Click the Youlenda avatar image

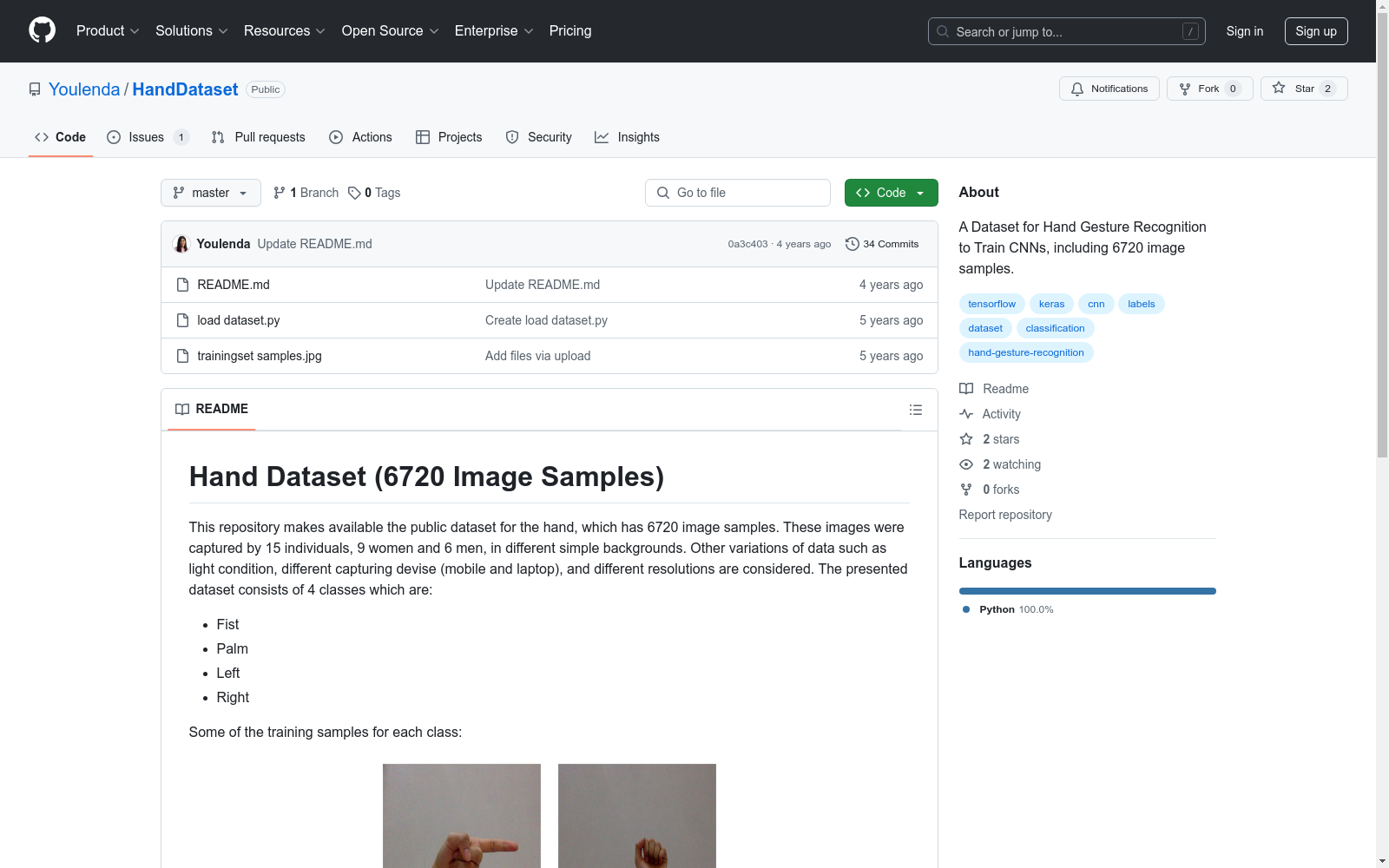tap(181, 244)
